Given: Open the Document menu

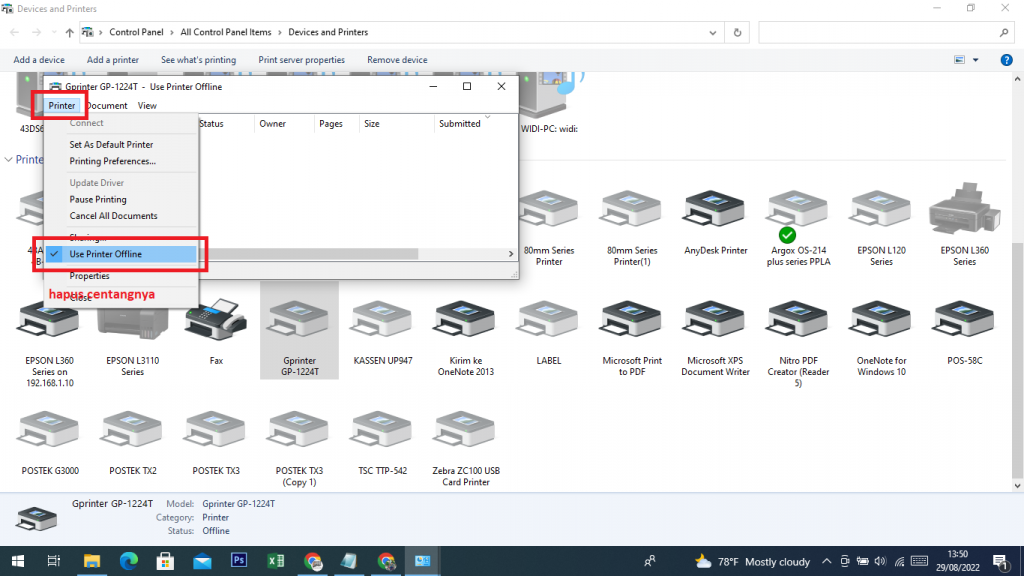Looking at the screenshot, I should [106, 105].
